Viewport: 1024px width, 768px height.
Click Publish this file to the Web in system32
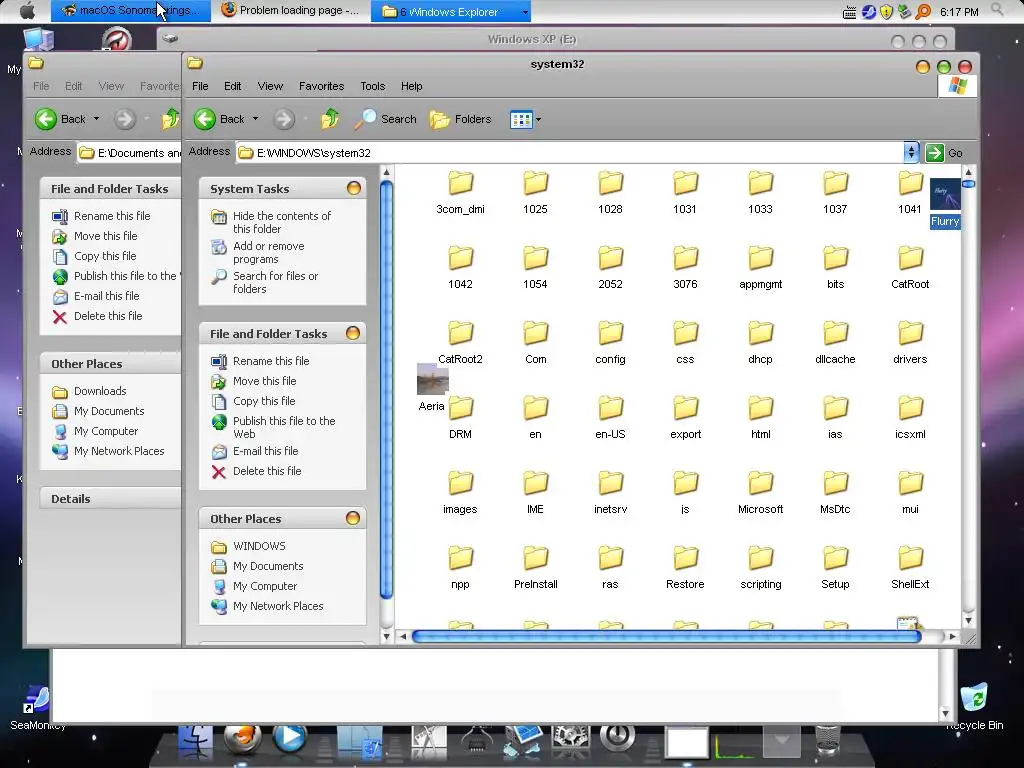point(283,427)
